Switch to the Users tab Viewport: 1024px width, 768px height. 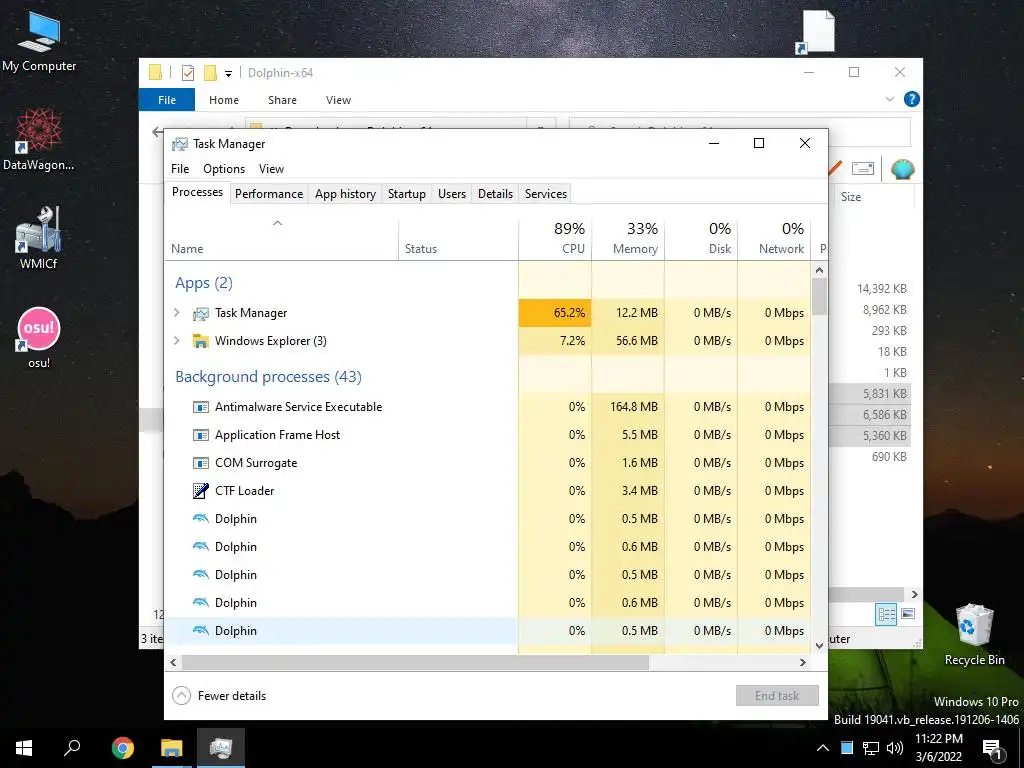pyautogui.click(x=452, y=194)
